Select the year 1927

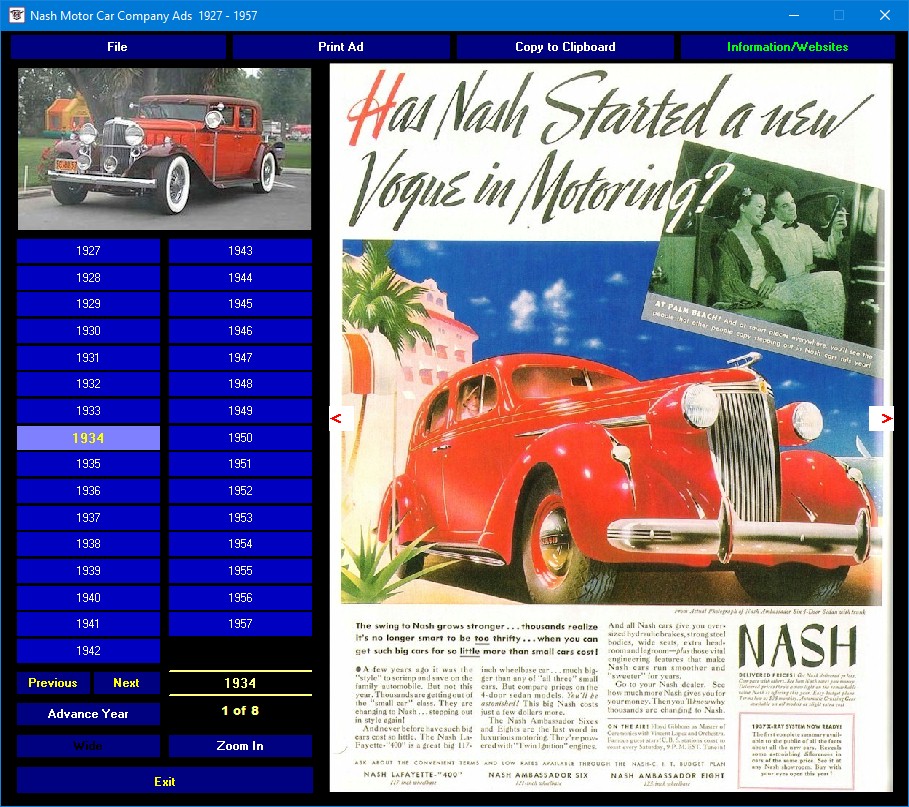click(88, 251)
